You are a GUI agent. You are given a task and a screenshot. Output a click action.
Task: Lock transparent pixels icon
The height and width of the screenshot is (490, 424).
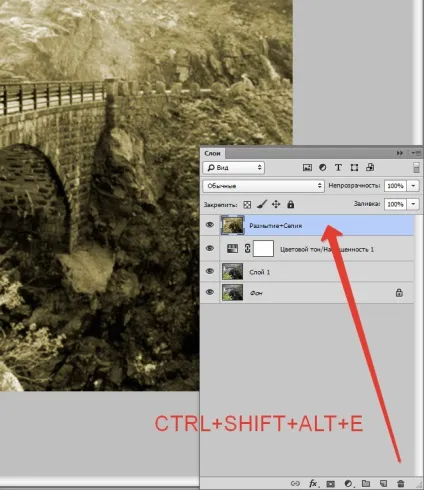pyautogui.click(x=247, y=205)
